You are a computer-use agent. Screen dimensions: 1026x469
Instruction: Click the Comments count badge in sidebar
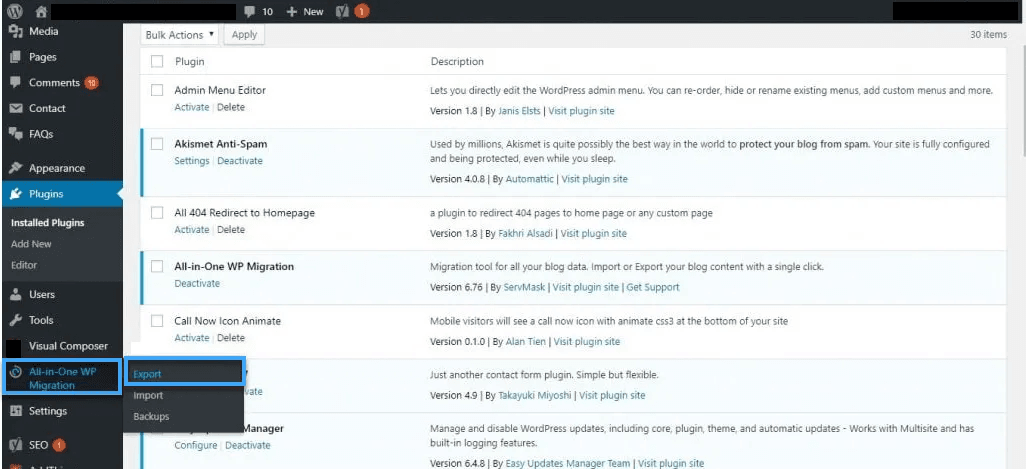[92, 83]
